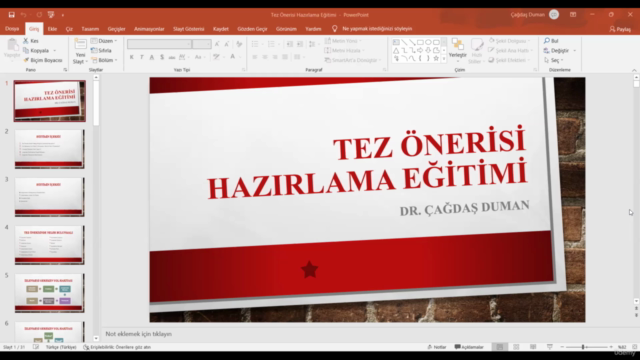
Task: Click the clear formatting icon
Action: click(239, 44)
